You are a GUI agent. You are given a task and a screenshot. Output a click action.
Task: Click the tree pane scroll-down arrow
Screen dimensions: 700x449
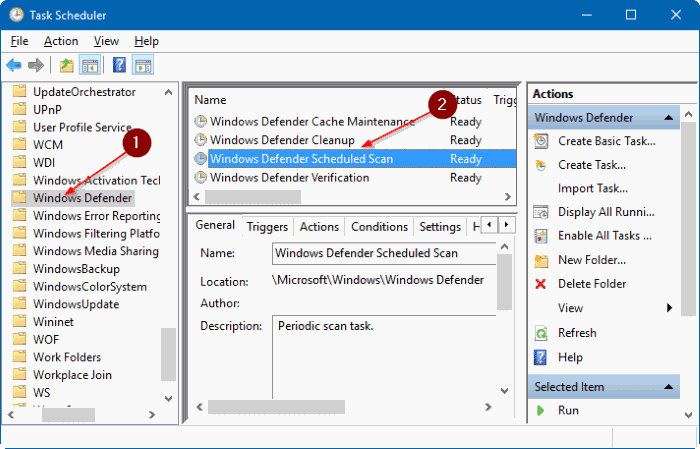tap(168, 398)
